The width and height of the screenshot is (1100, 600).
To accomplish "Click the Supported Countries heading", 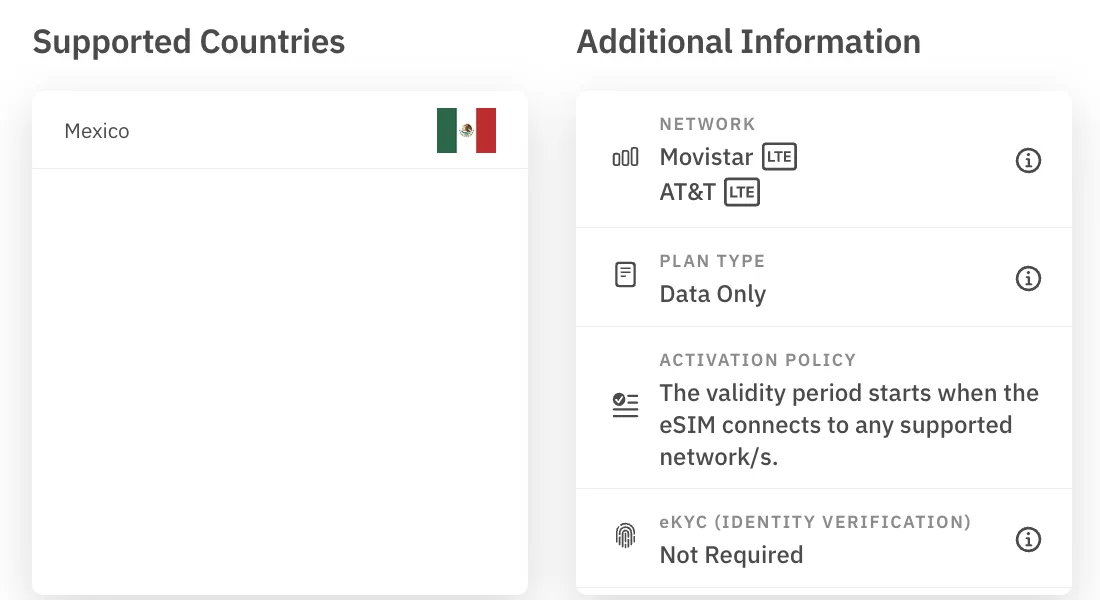I will [x=189, y=41].
